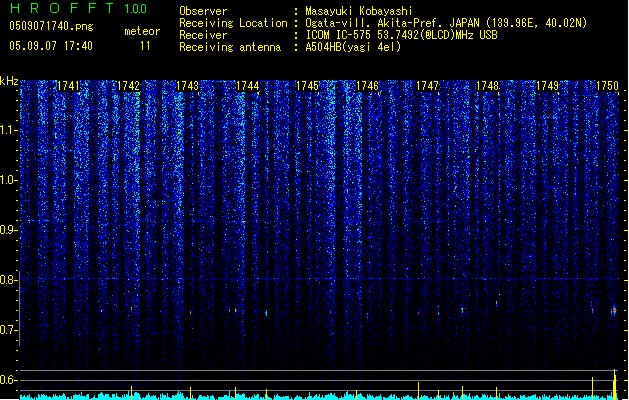The width and height of the screenshot is (629, 400).
Task: Click the kHz axis unit label
Action: [x=9, y=81]
